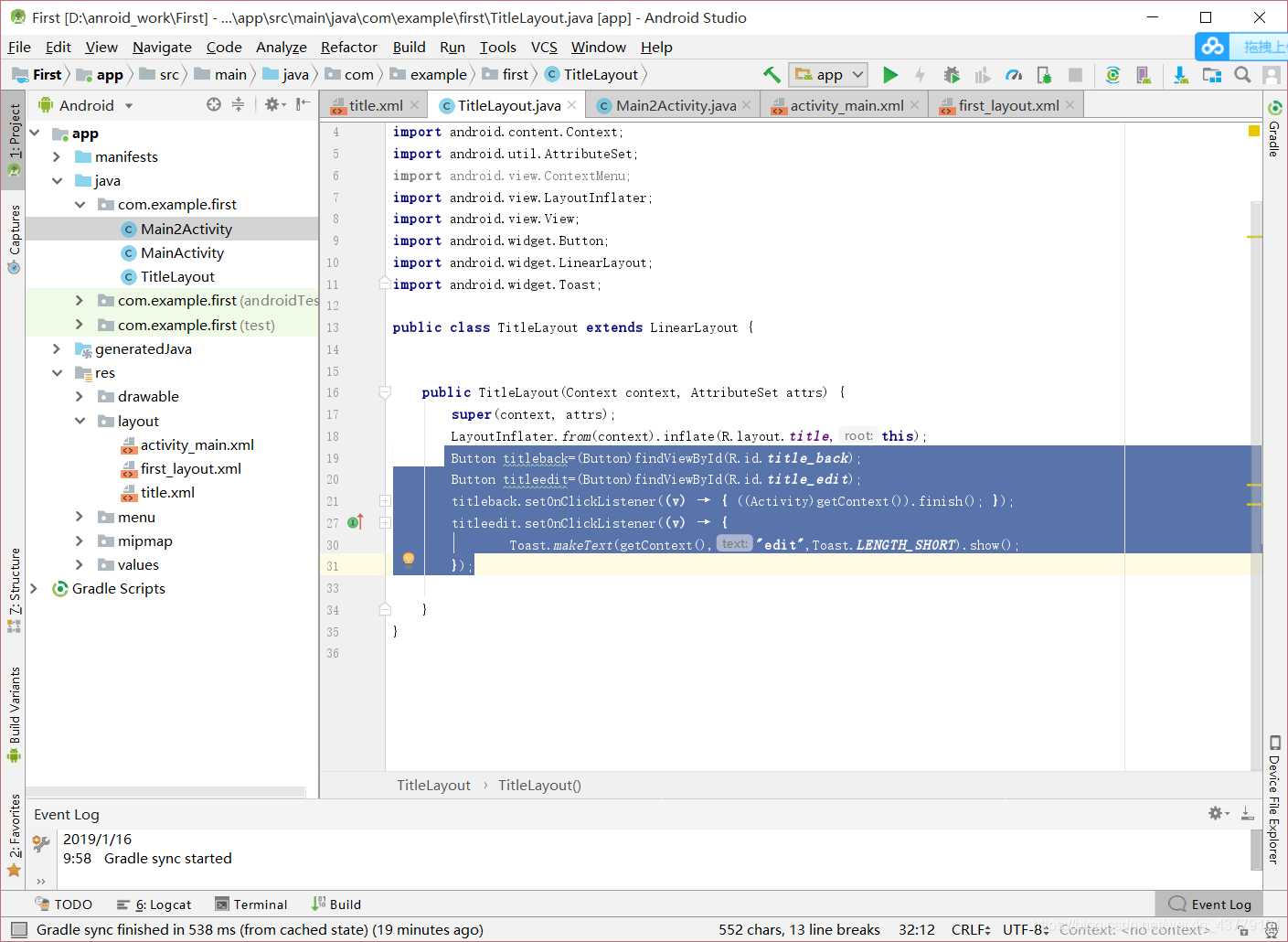
Task: Expand the lambda fold on line 21
Action: [385, 501]
